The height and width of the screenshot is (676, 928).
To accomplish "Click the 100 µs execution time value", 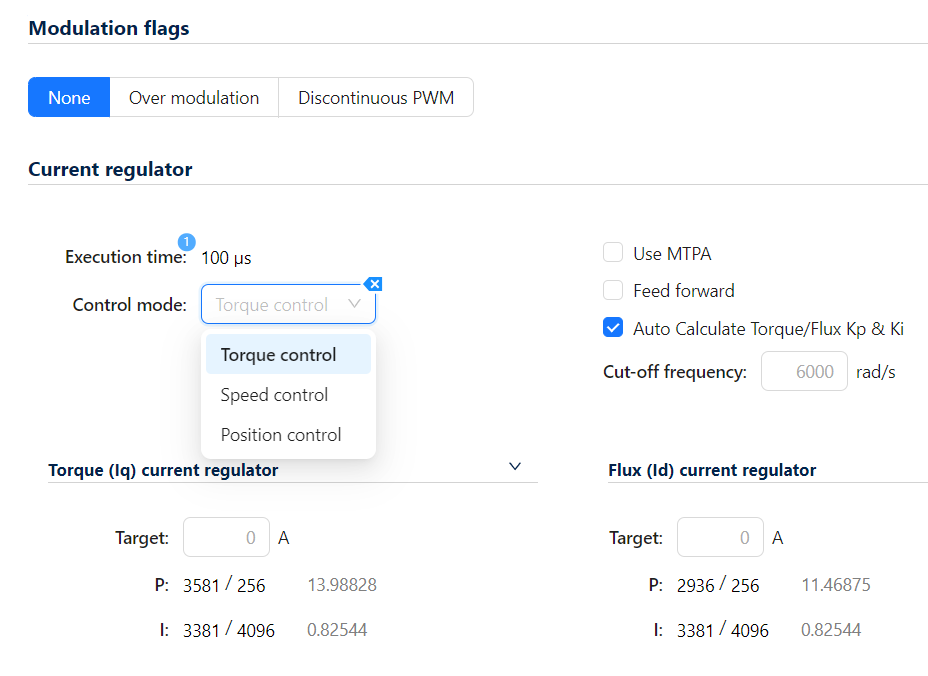I will pyautogui.click(x=226, y=258).
